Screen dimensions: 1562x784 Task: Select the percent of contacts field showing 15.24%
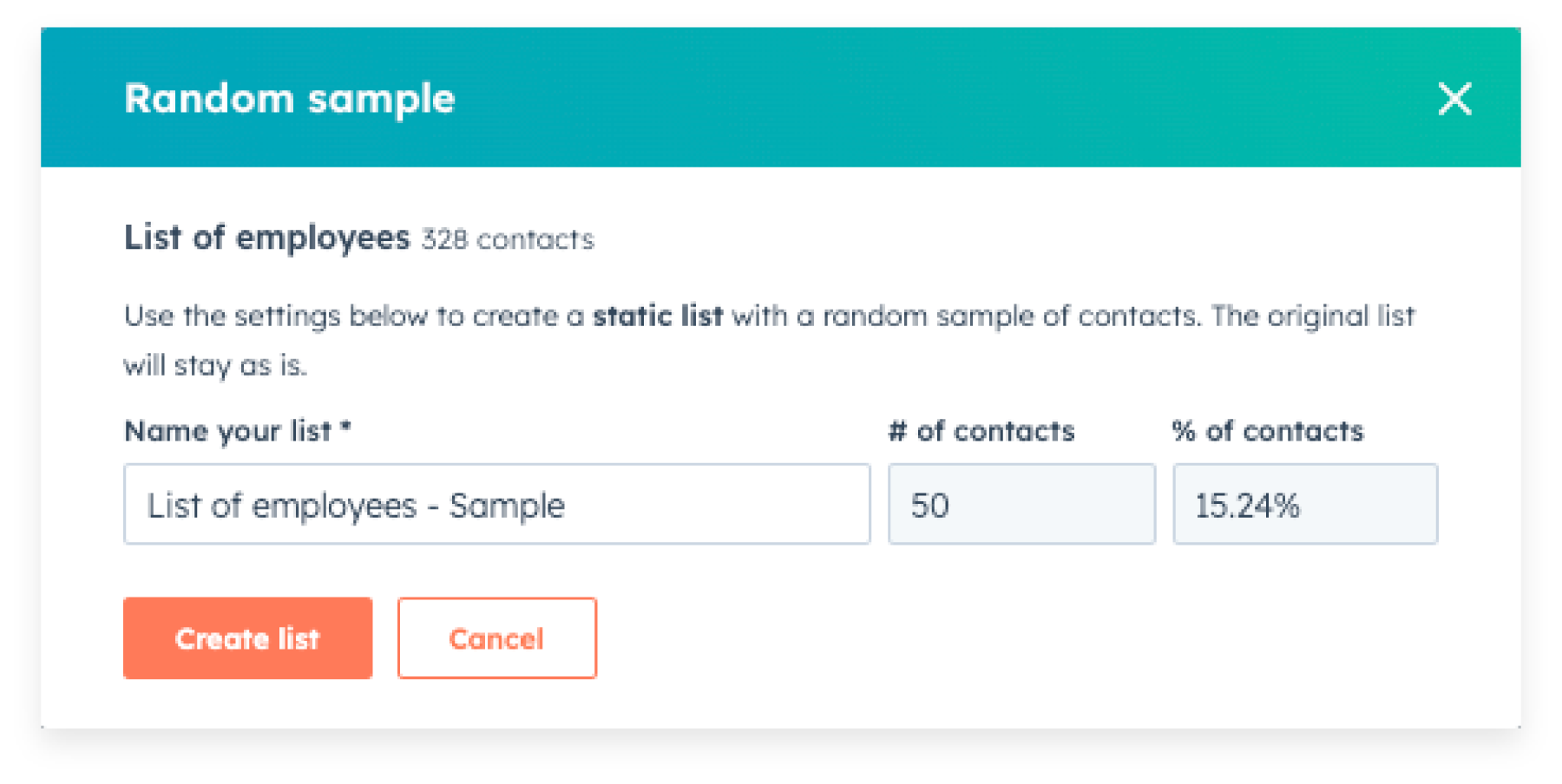(x=1304, y=504)
